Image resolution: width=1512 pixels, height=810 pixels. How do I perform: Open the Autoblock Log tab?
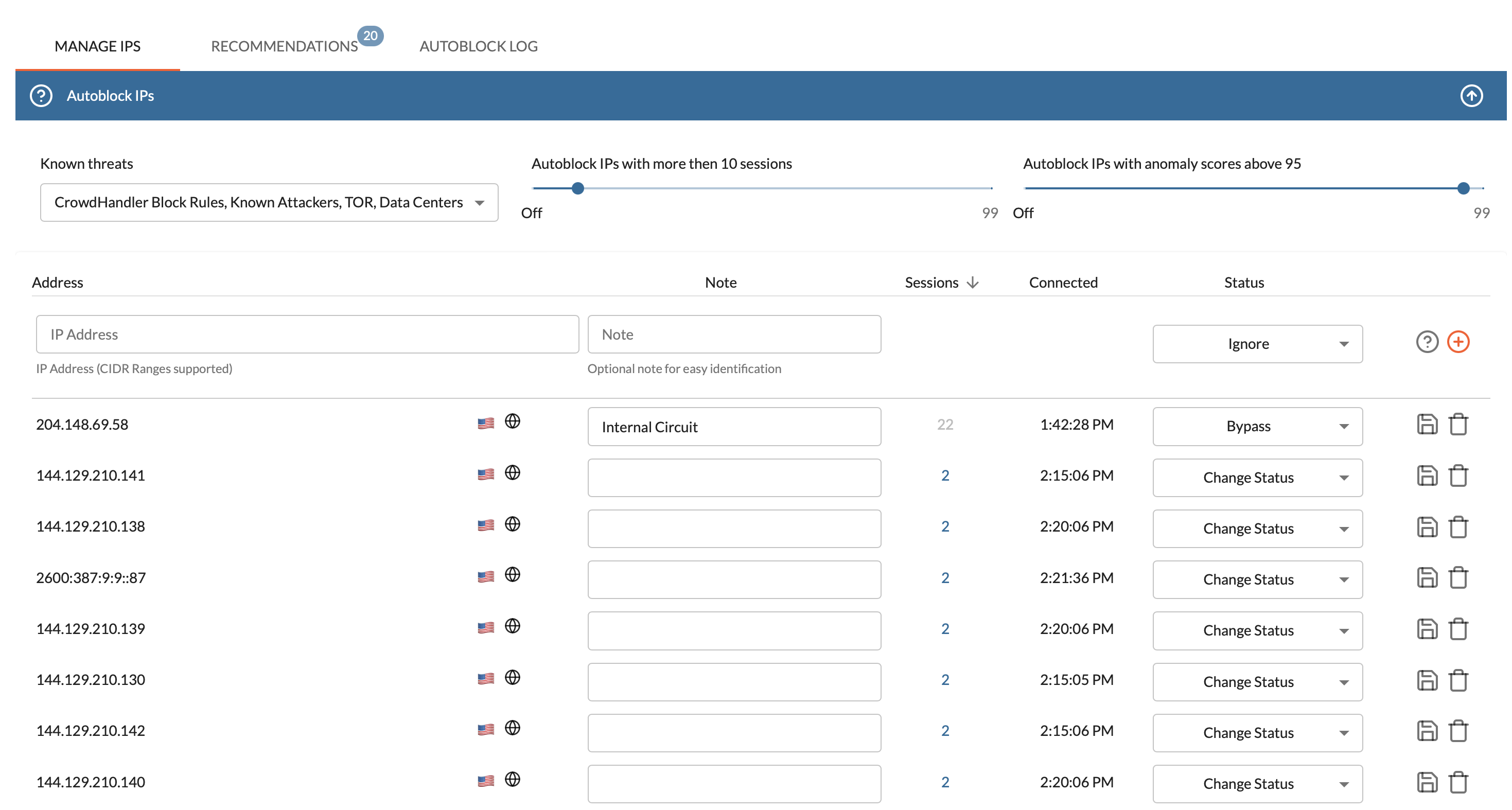(479, 46)
